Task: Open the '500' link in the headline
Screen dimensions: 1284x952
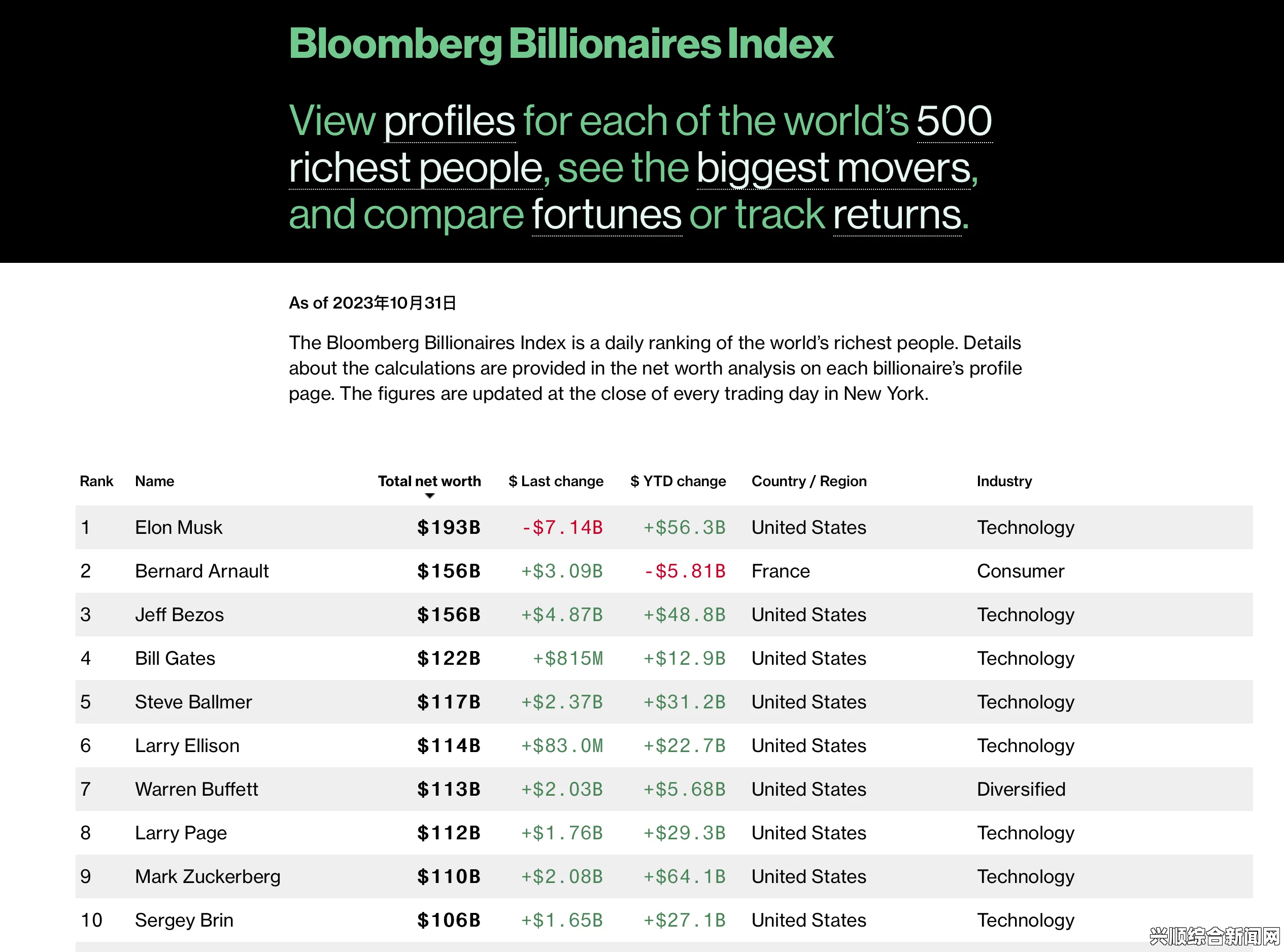Action: 954,121
